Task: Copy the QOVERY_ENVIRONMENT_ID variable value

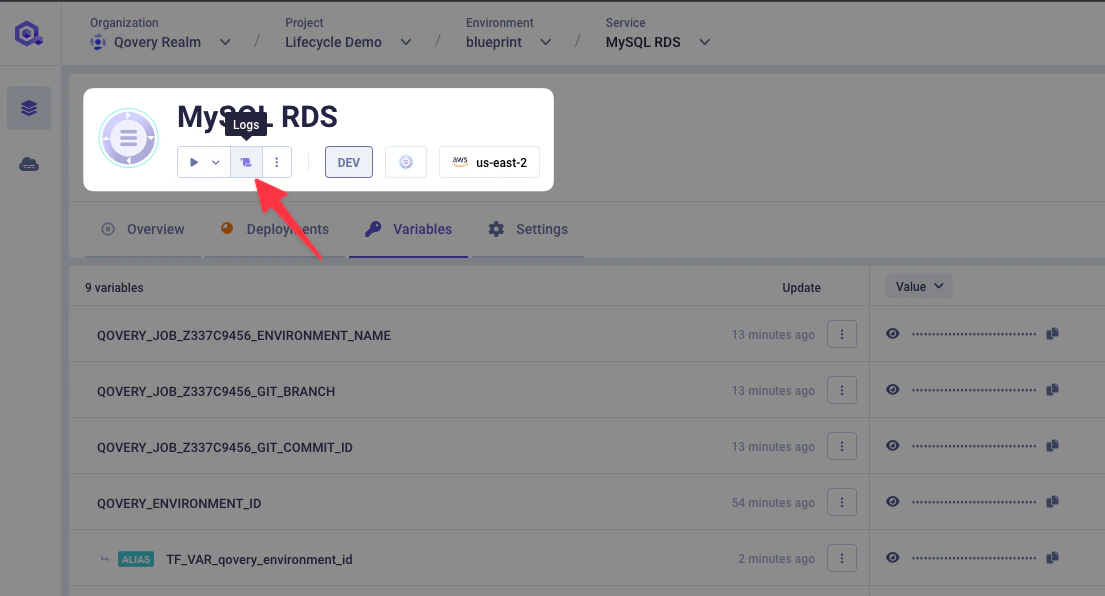Action: [x=1052, y=501]
